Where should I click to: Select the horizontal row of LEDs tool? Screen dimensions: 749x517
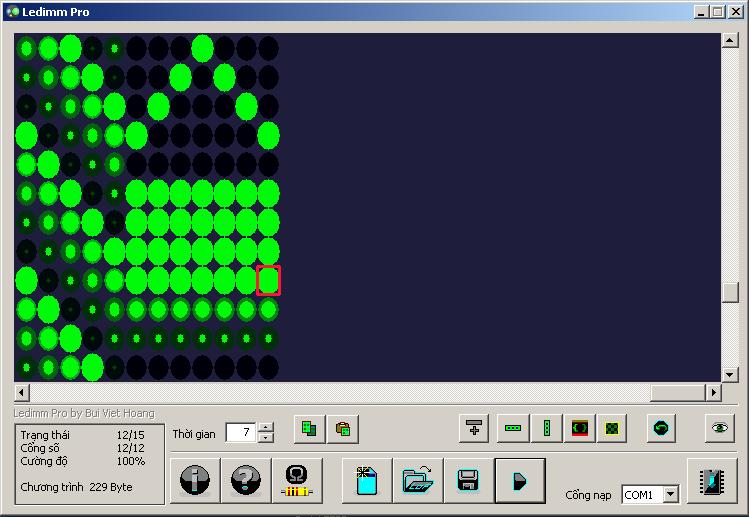[x=513, y=428]
